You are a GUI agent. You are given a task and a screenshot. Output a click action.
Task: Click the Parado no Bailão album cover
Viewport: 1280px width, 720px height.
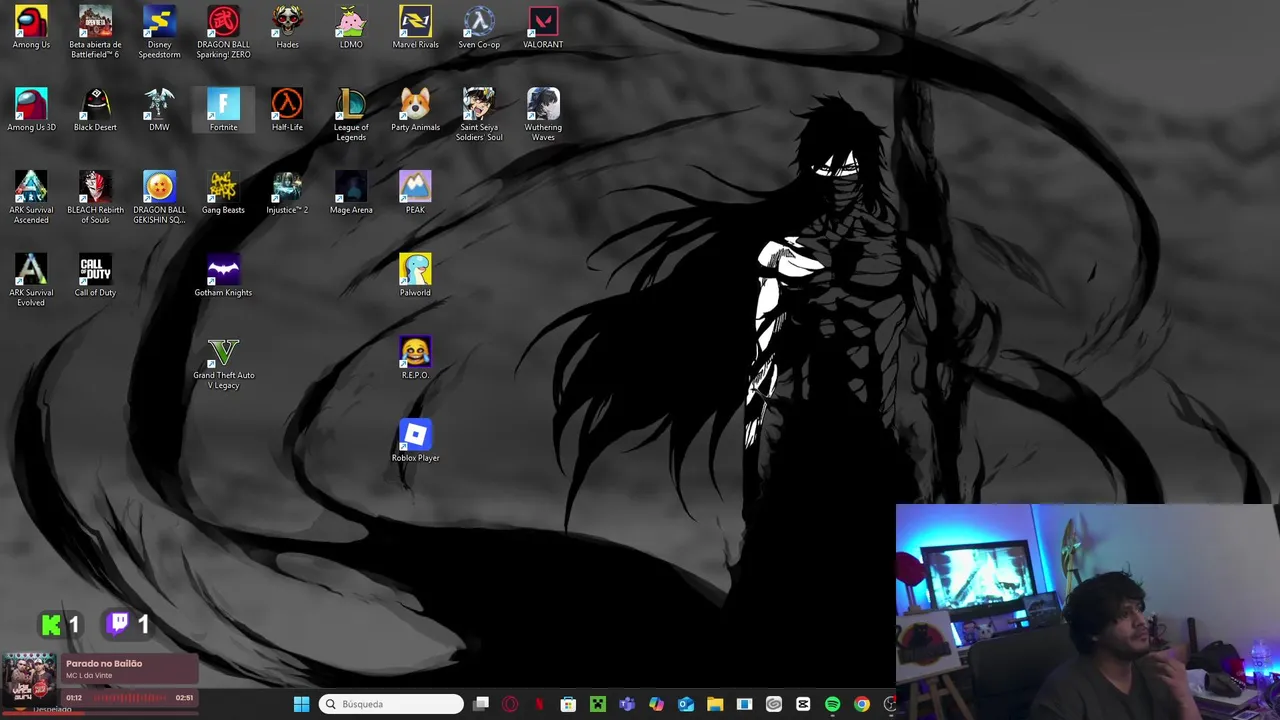(x=28, y=680)
